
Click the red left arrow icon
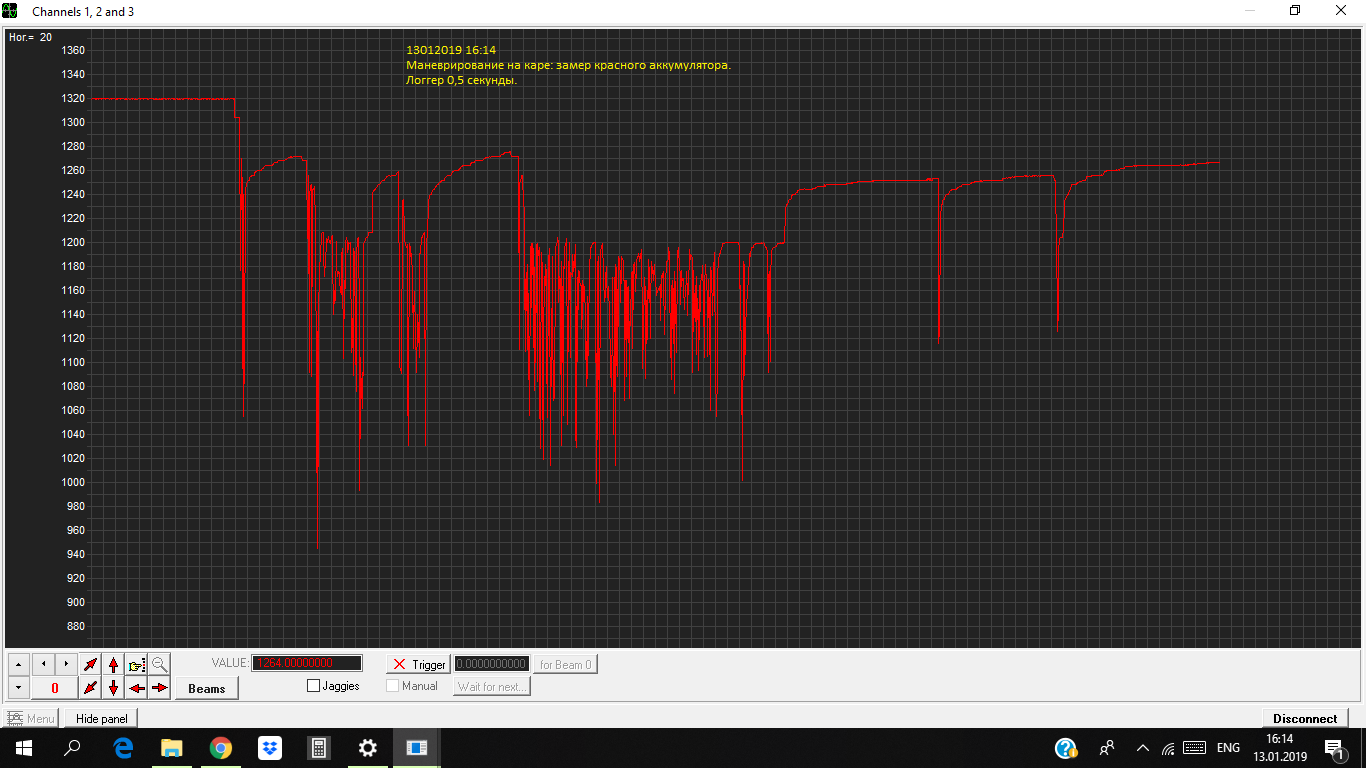coord(137,688)
